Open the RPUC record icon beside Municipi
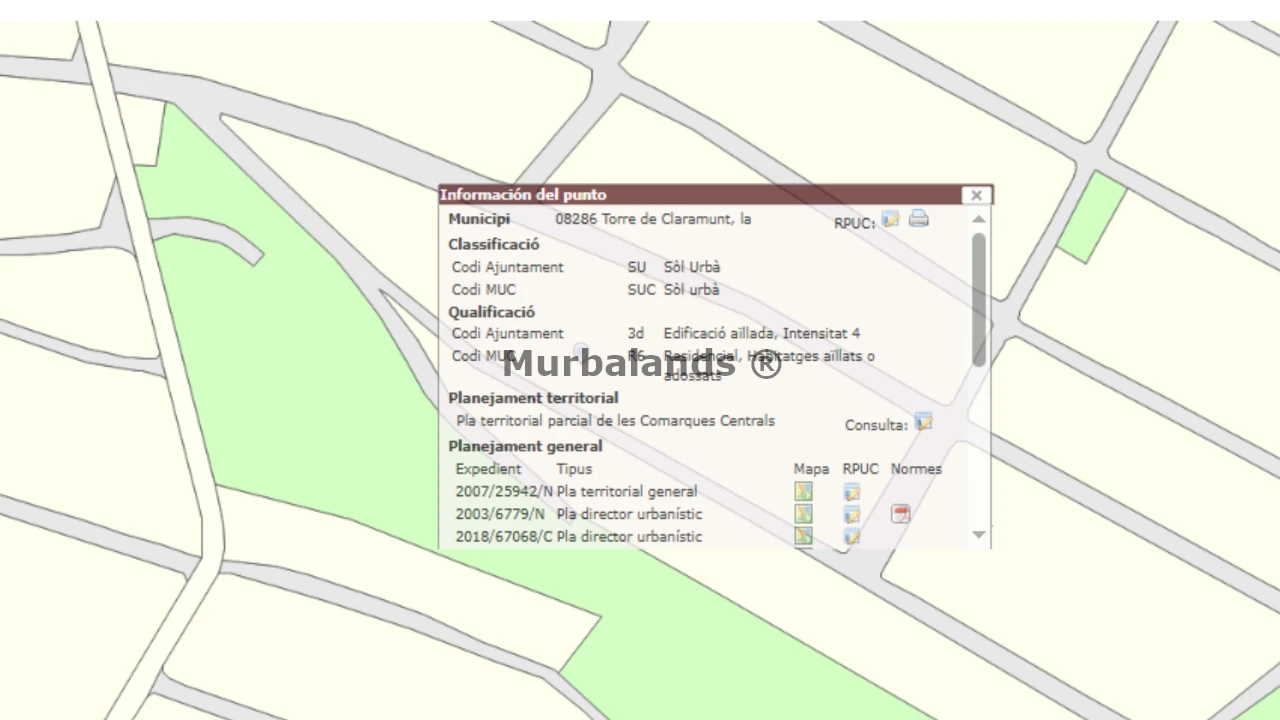Screen dimensions: 1280x720 [890, 219]
